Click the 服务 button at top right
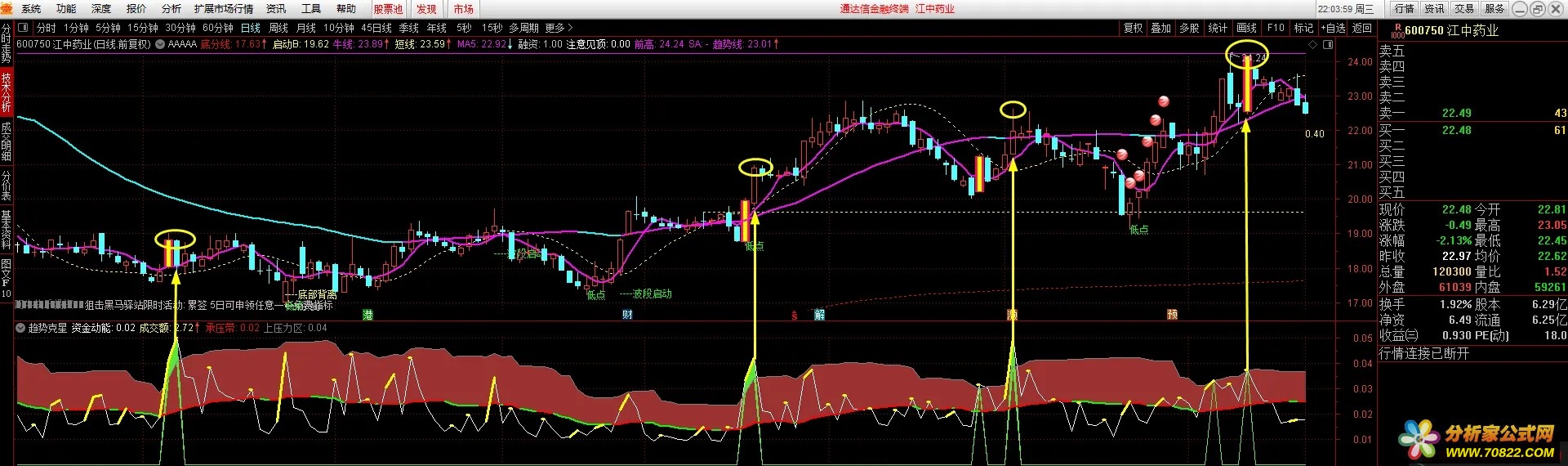 tap(1495, 8)
